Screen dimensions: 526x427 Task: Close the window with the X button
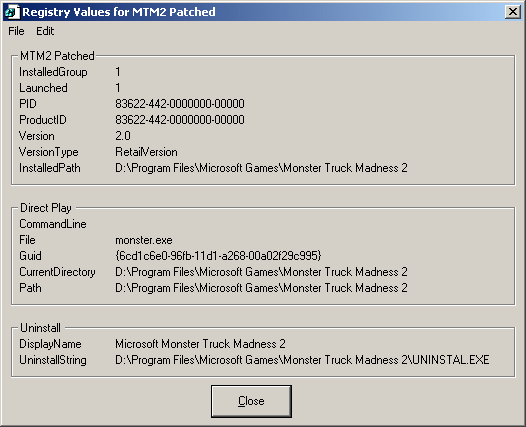(513, 12)
